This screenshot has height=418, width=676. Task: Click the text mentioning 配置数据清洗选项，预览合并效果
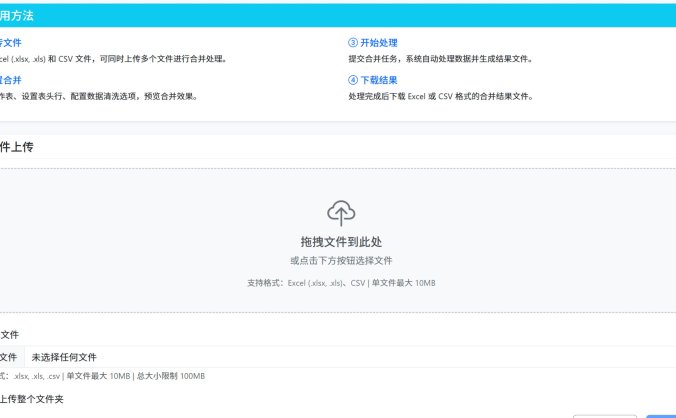pyautogui.click(x=98, y=96)
